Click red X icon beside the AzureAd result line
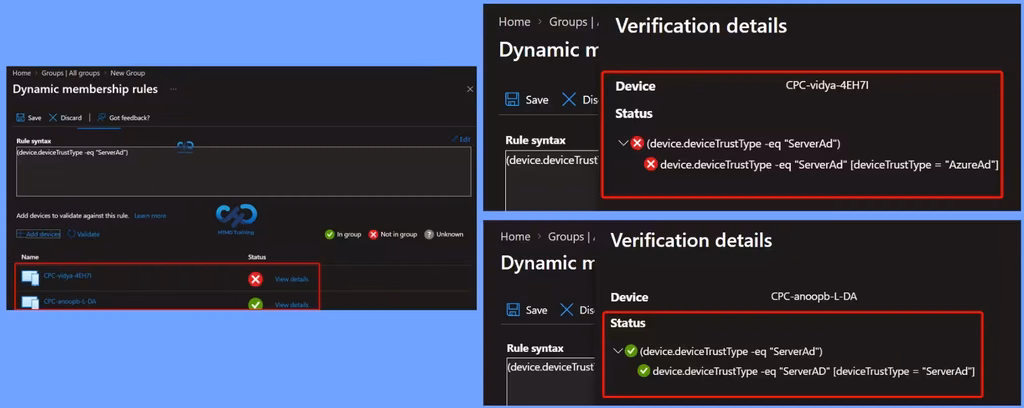 pos(650,165)
